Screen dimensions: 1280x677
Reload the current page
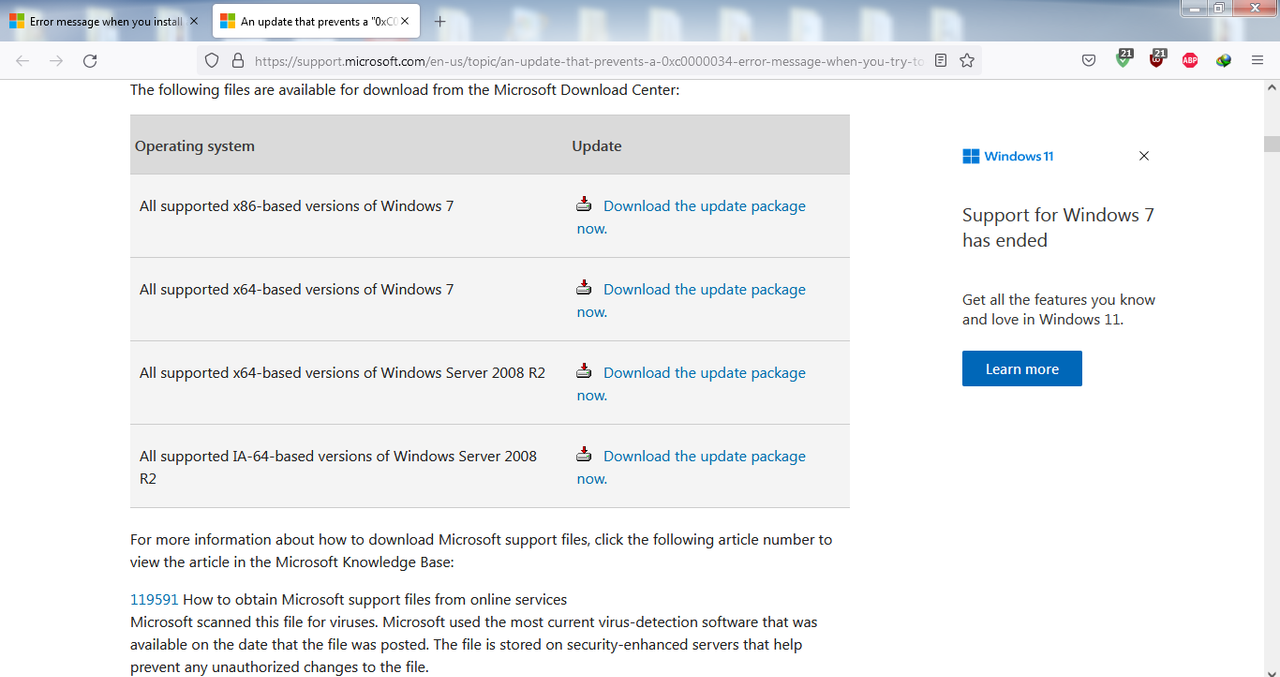(90, 61)
